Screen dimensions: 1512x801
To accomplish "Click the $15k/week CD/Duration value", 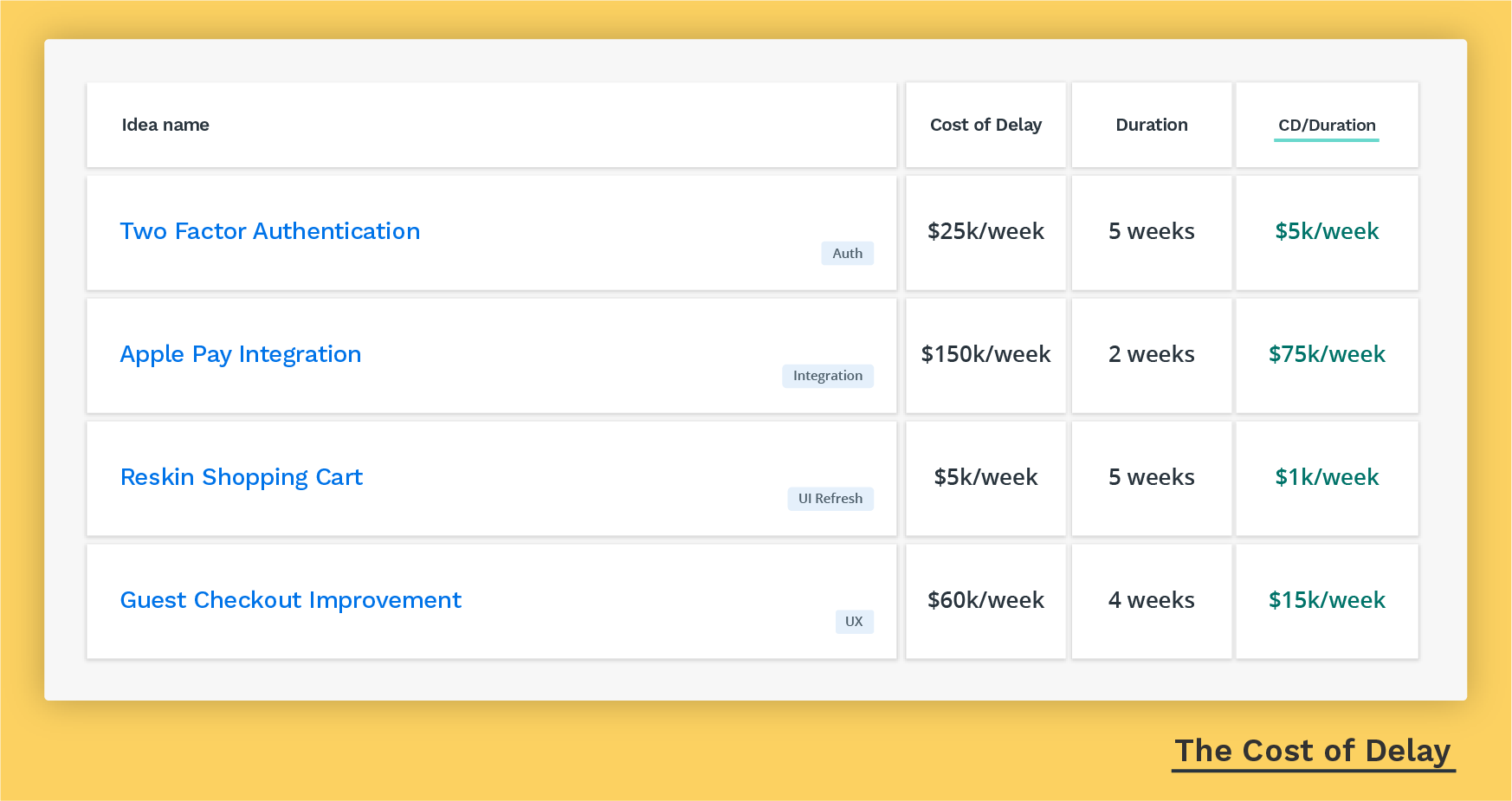I will point(1327,600).
